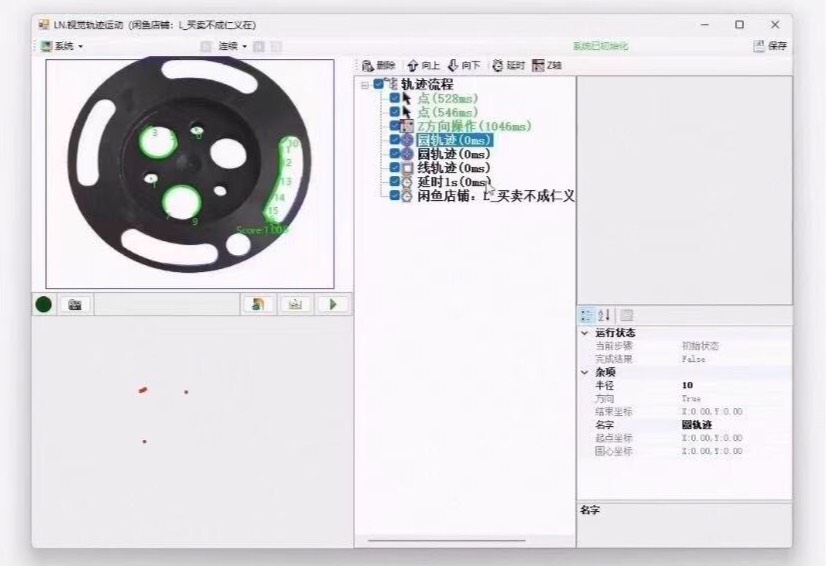
Task: Toggle checkbox for 点(528ms)
Action: (x=395, y=98)
